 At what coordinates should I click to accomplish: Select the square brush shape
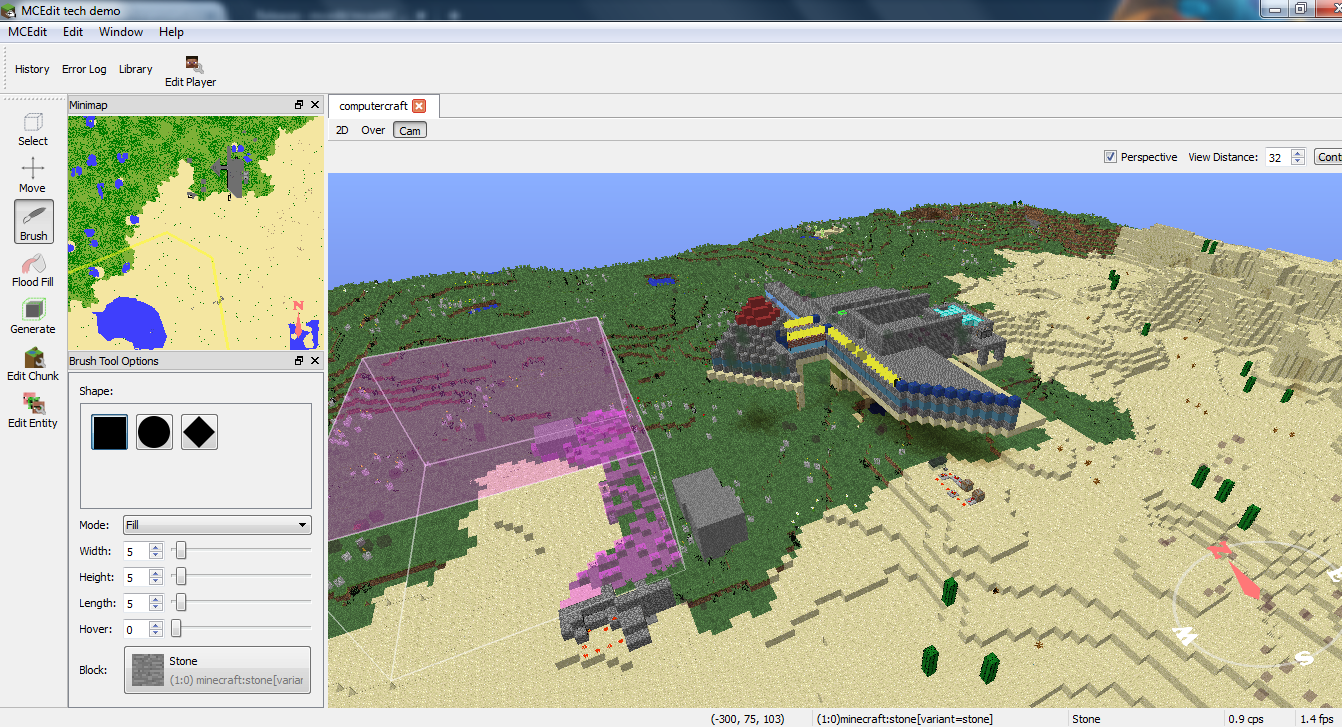coord(110,432)
